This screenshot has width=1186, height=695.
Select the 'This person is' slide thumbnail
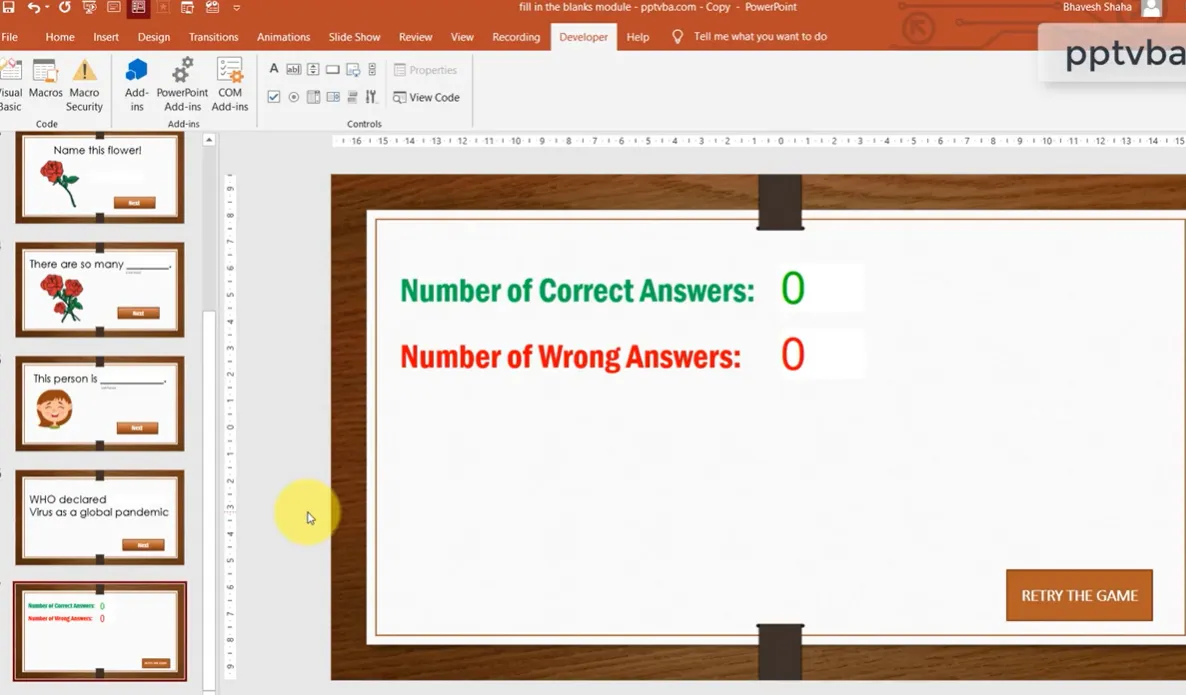coord(100,404)
